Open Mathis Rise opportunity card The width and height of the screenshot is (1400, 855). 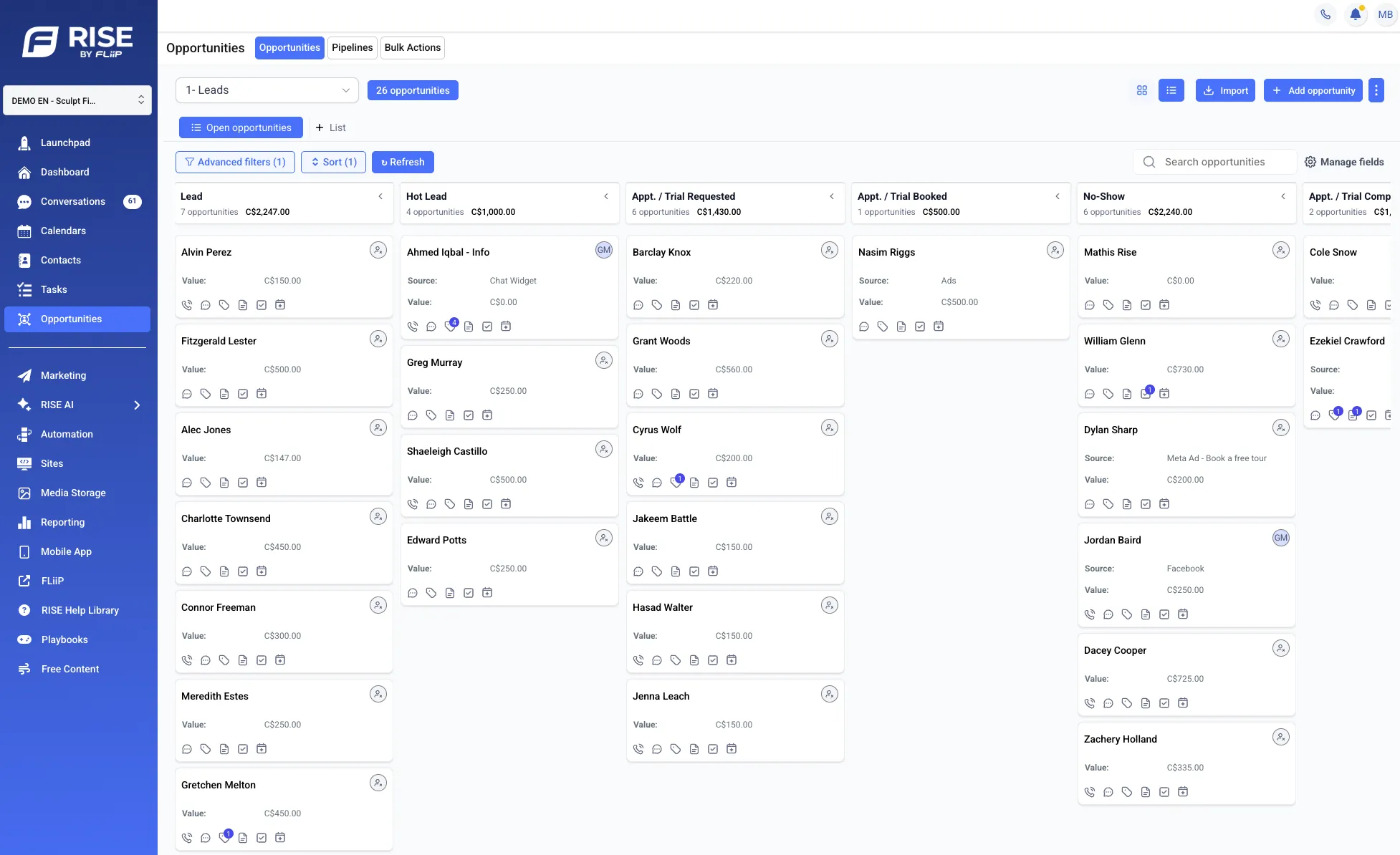pos(1186,276)
